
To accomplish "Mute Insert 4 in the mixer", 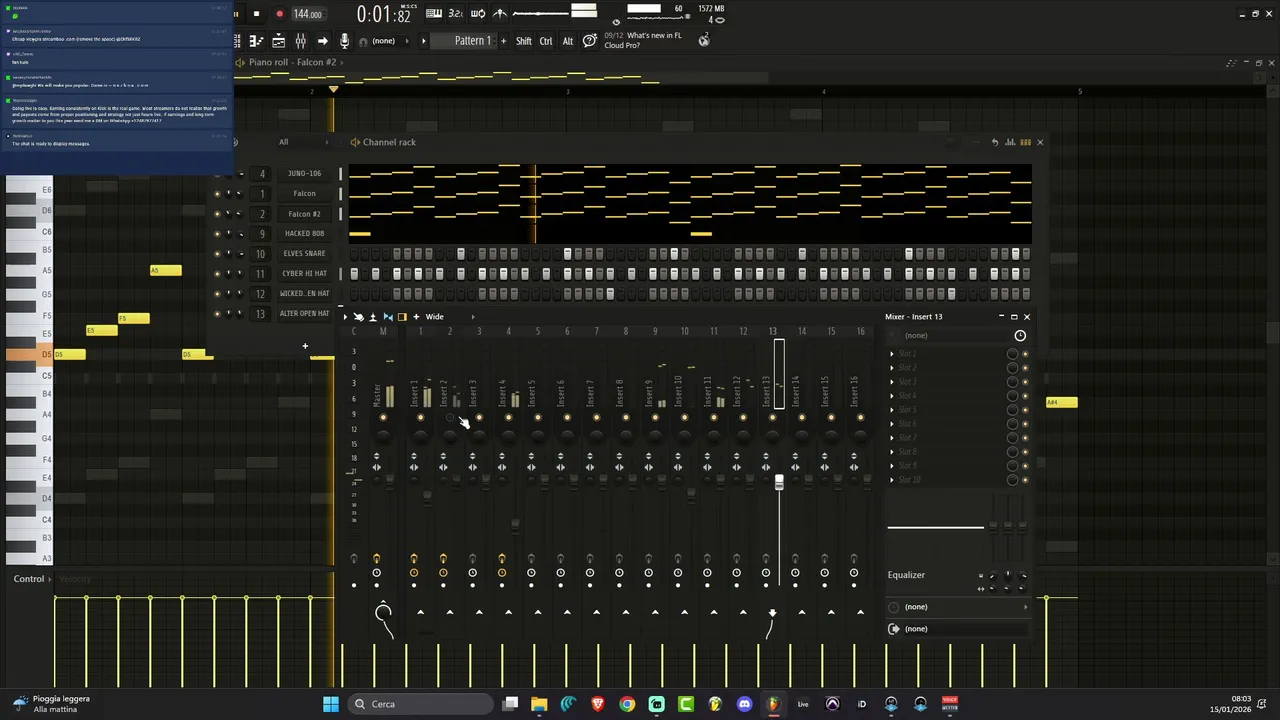I will coord(508,417).
